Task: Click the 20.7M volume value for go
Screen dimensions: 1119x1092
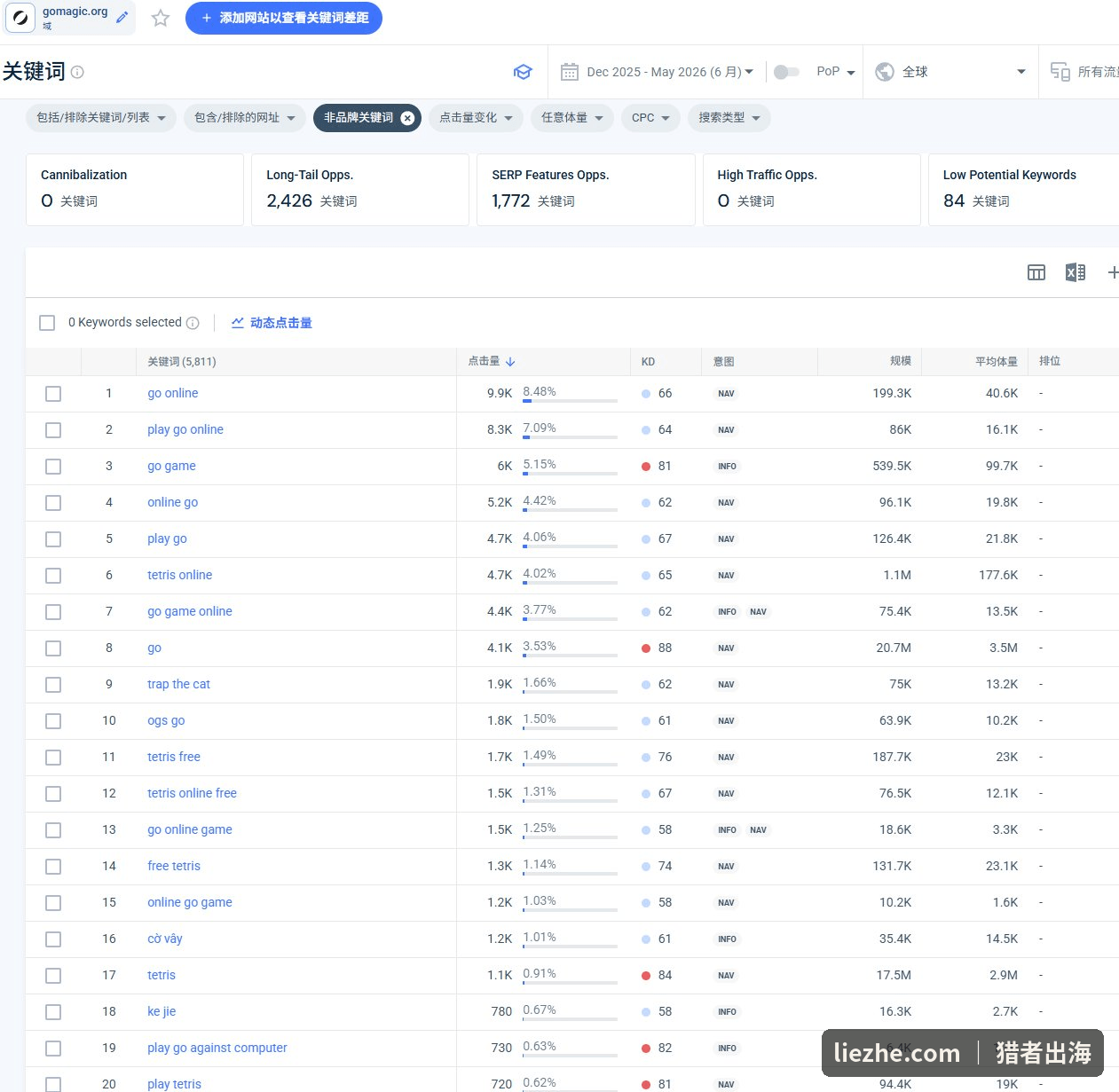Action: (x=894, y=648)
